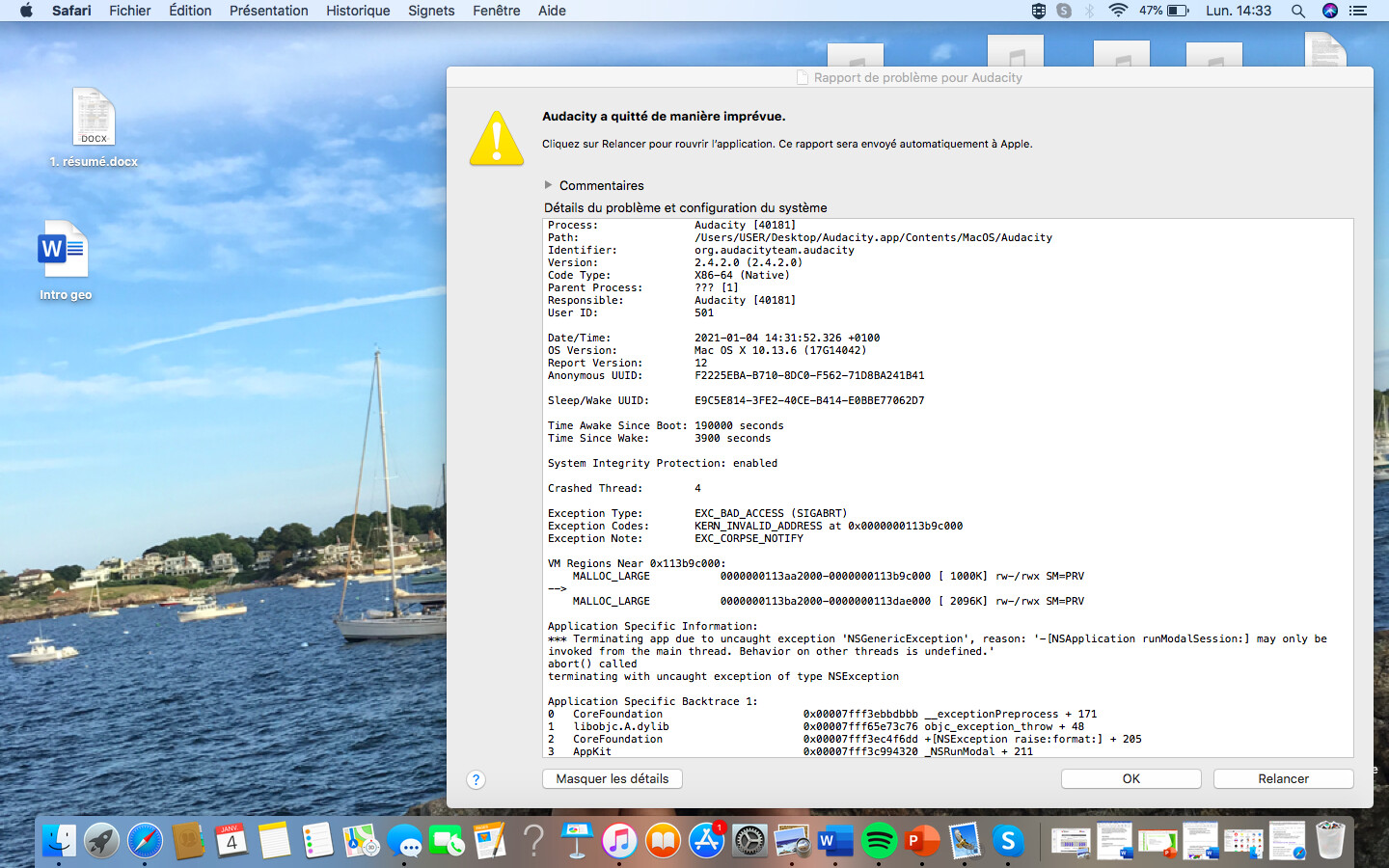Click the question mark app in Dock
1389x868 pixels.
533,841
